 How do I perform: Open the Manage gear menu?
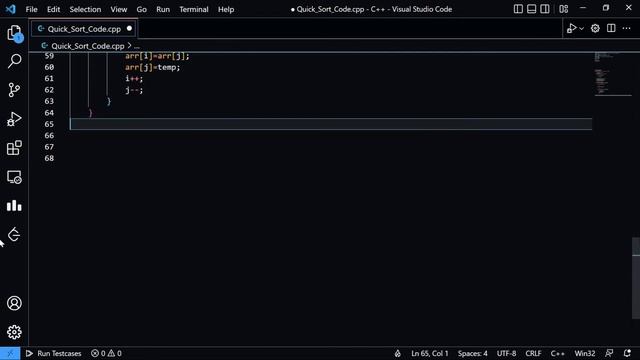tap(14, 332)
